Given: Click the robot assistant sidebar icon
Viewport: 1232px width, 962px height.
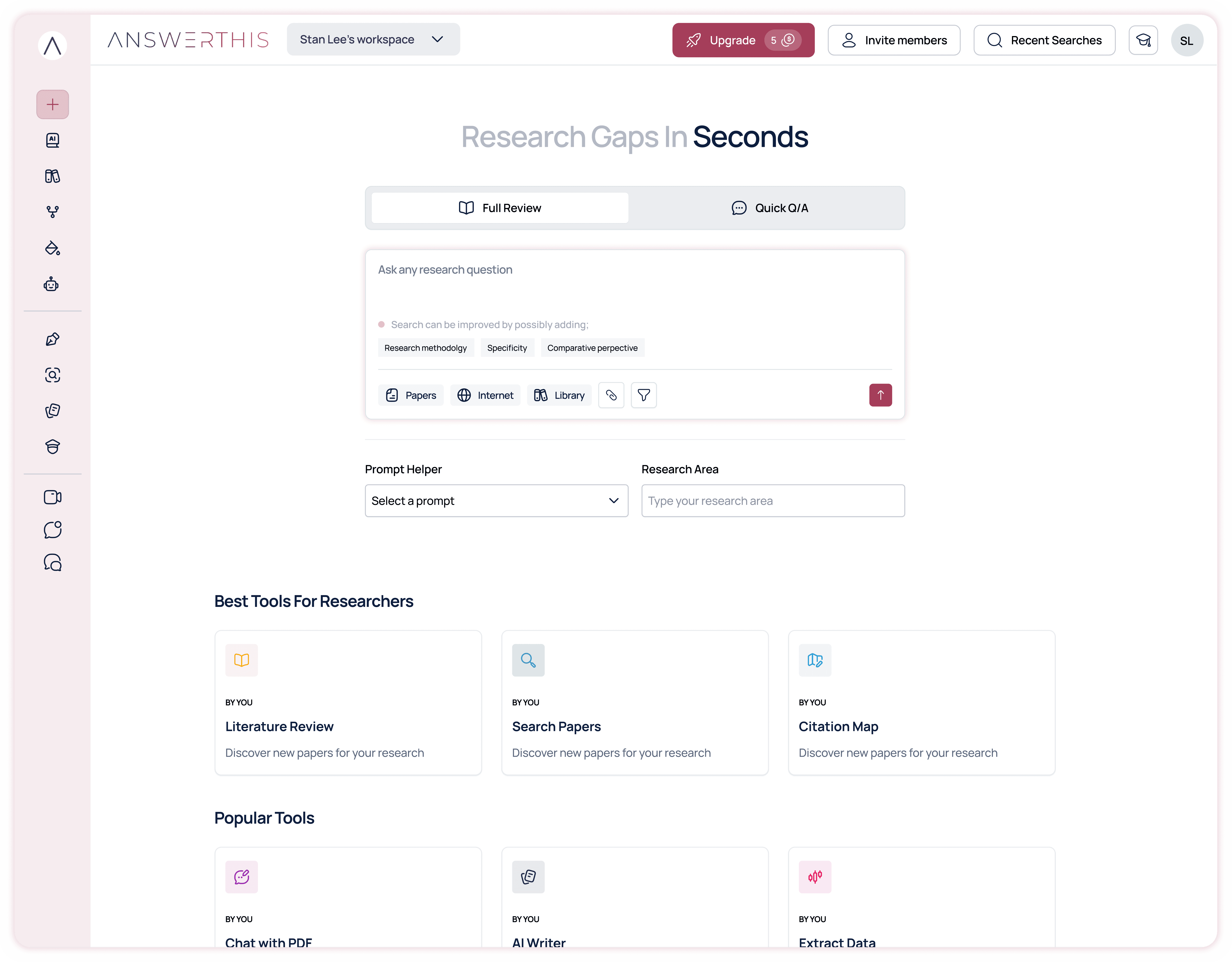Looking at the screenshot, I should click(51, 284).
